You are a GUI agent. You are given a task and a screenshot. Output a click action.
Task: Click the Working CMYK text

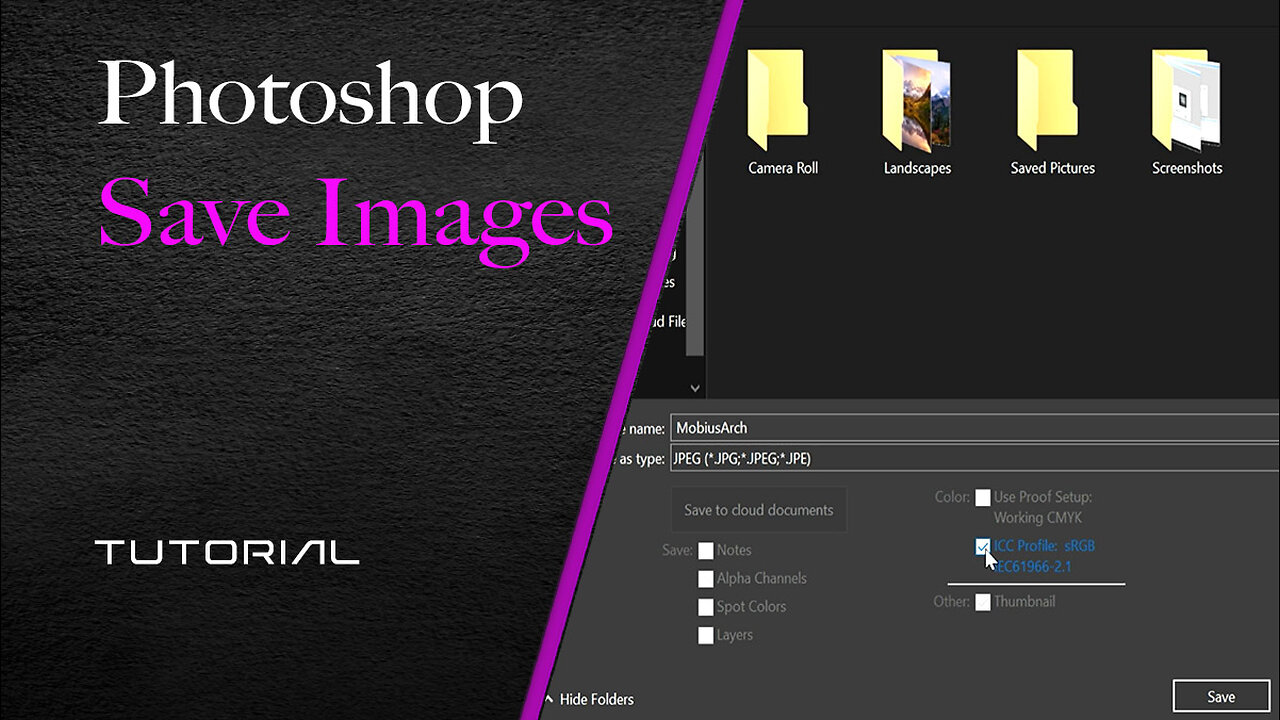click(1038, 518)
